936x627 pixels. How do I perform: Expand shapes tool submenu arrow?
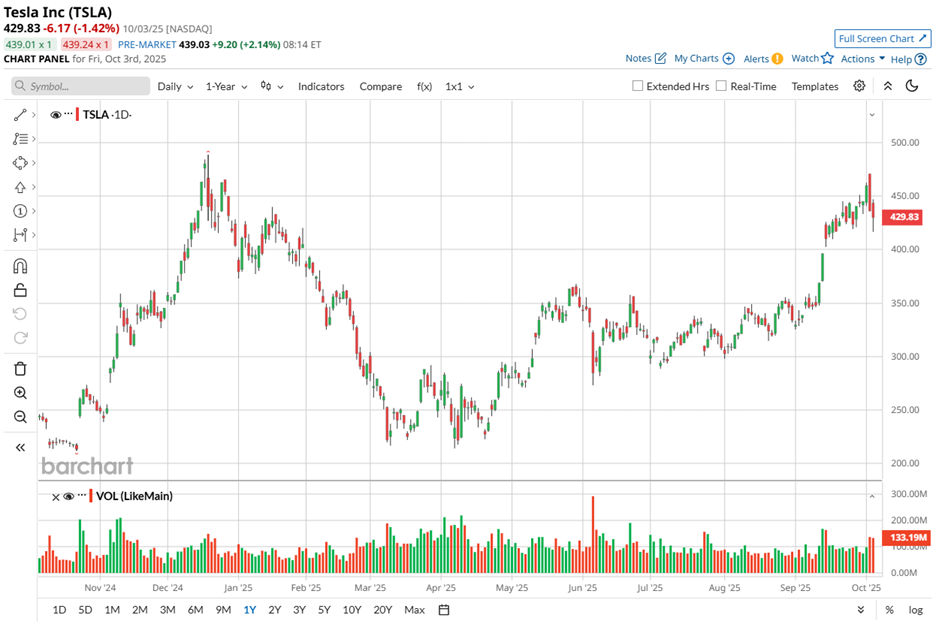pos(33,163)
